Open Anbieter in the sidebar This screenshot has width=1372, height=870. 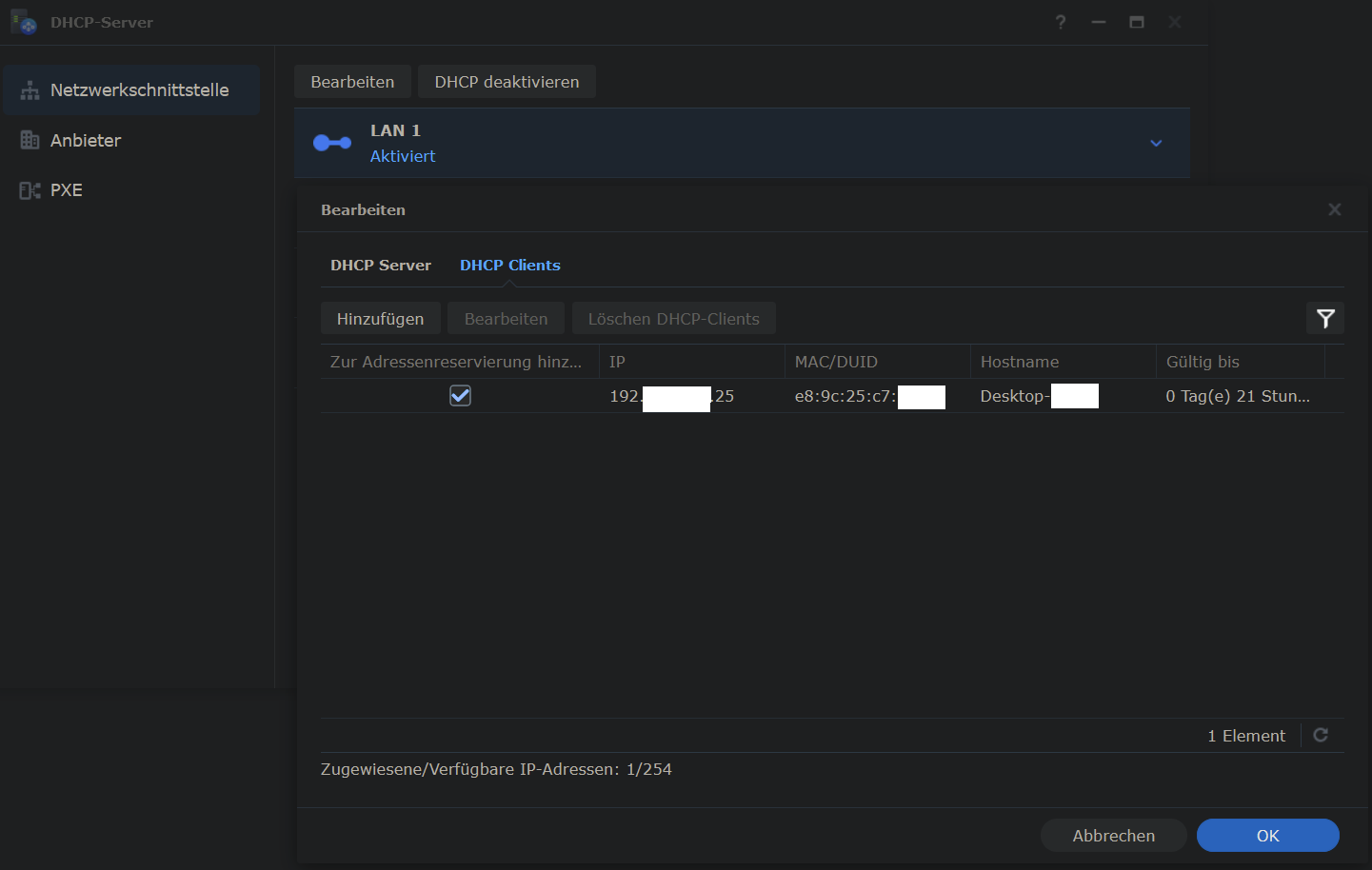point(131,140)
